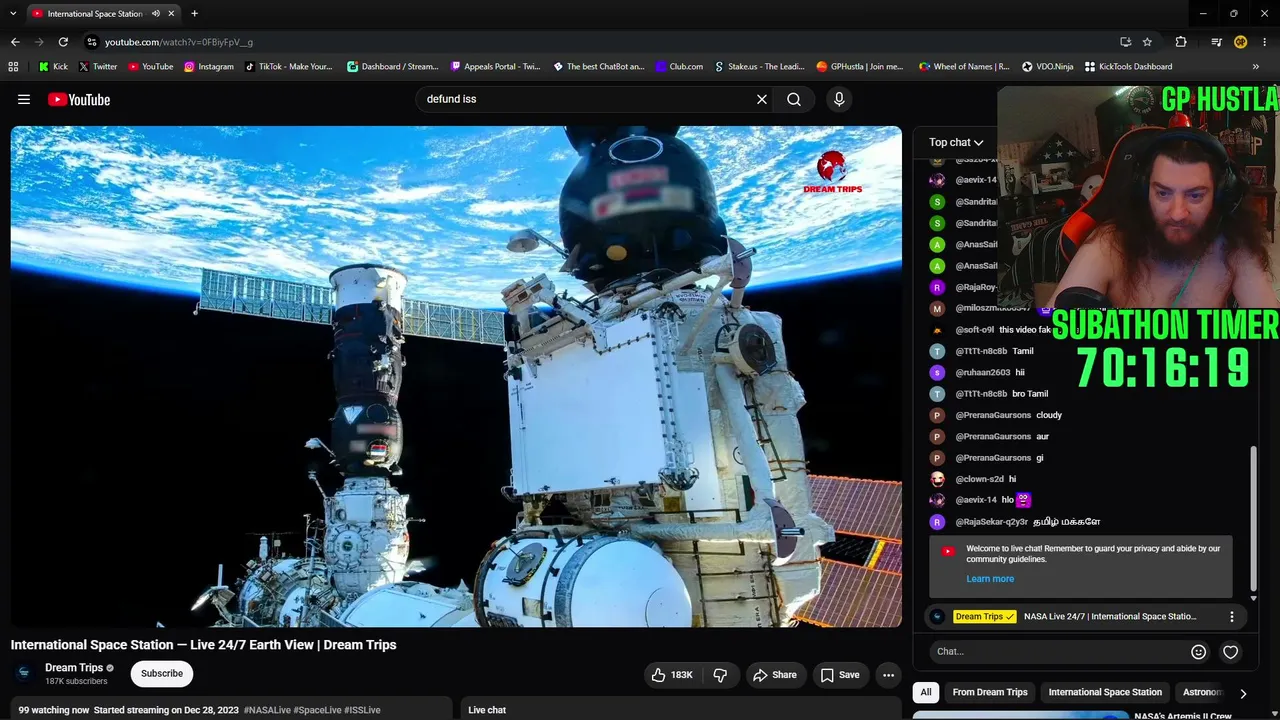Select the International Space Station chip

click(1105, 692)
